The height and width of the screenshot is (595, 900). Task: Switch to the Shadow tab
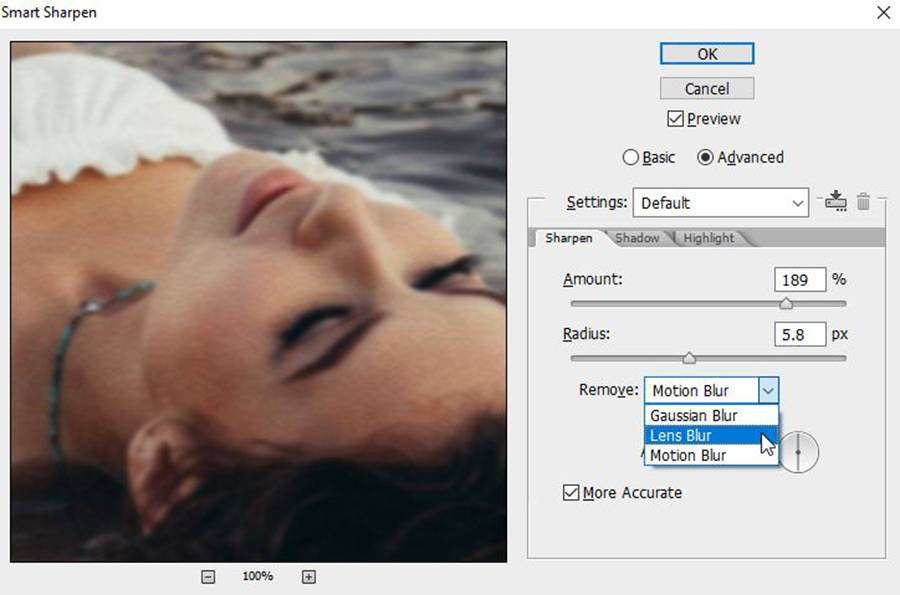click(x=637, y=238)
